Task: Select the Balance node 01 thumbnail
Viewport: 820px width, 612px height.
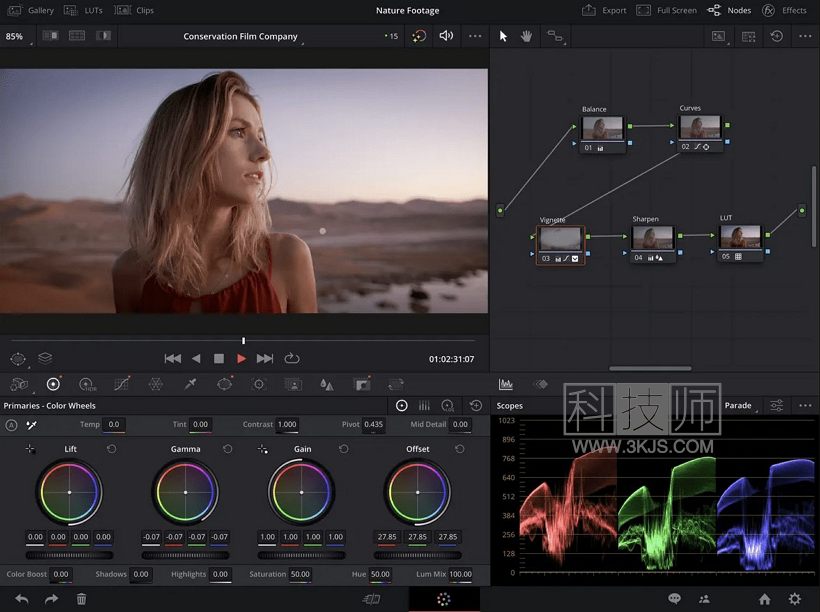Action: [602, 128]
